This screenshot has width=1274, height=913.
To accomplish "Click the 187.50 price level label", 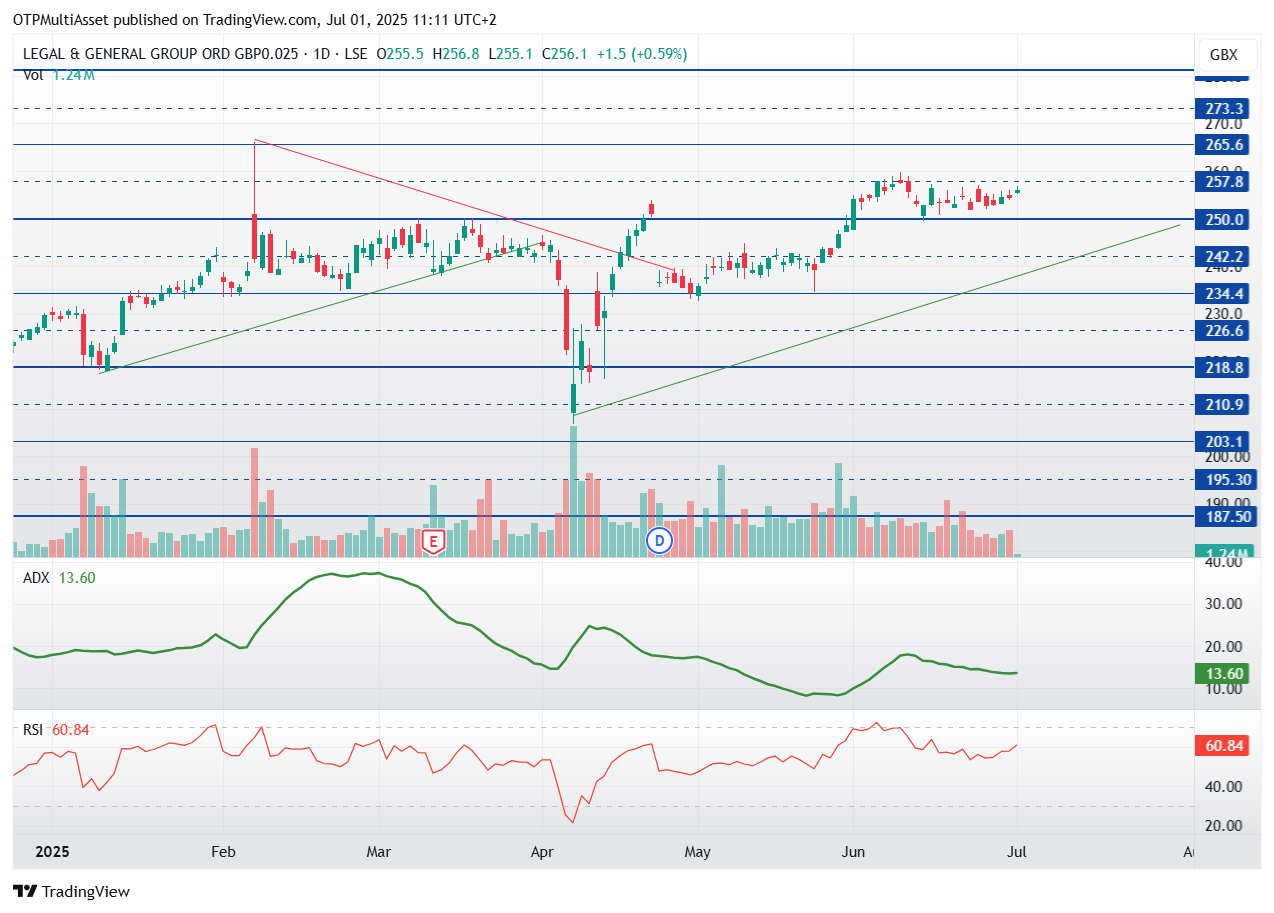I will tap(1224, 516).
